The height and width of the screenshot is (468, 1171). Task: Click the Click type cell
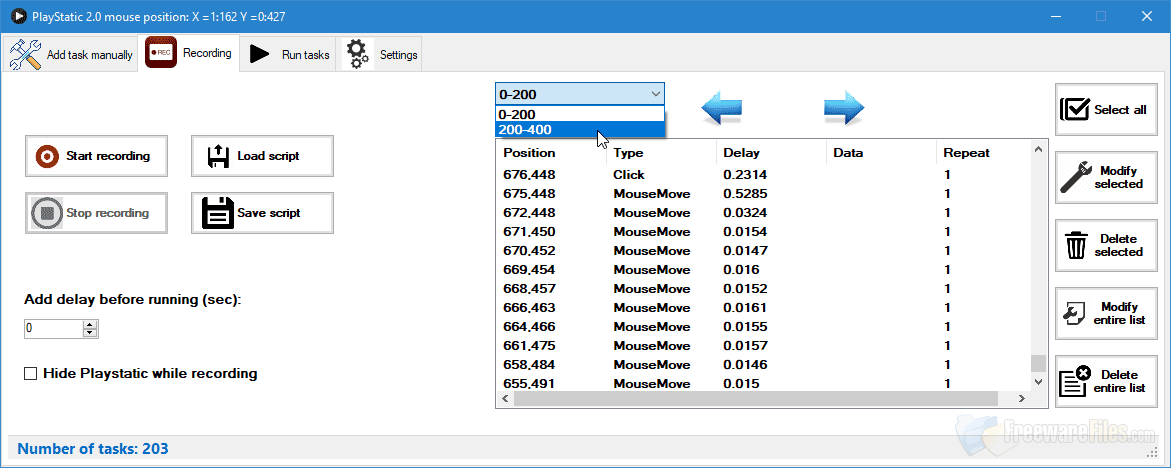[x=629, y=175]
